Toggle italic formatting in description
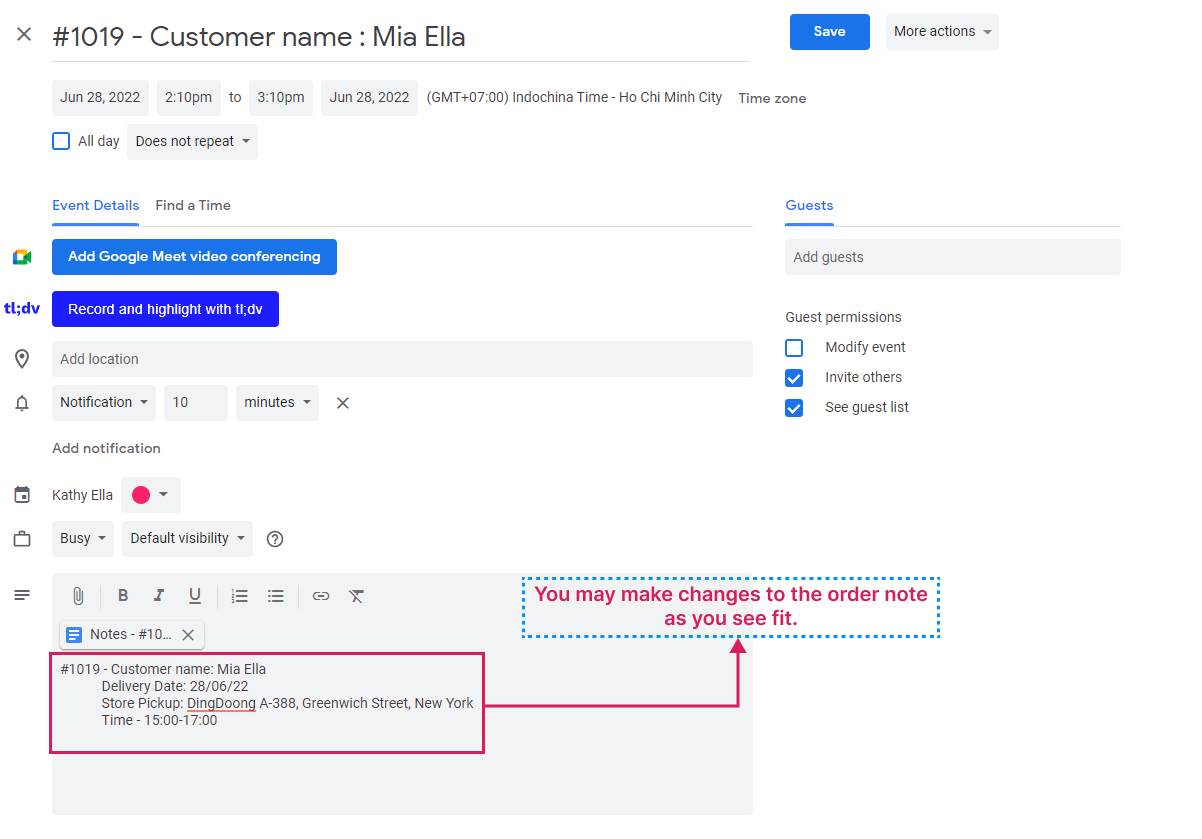Screen dimensions: 1202x839 (x=158, y=596)
